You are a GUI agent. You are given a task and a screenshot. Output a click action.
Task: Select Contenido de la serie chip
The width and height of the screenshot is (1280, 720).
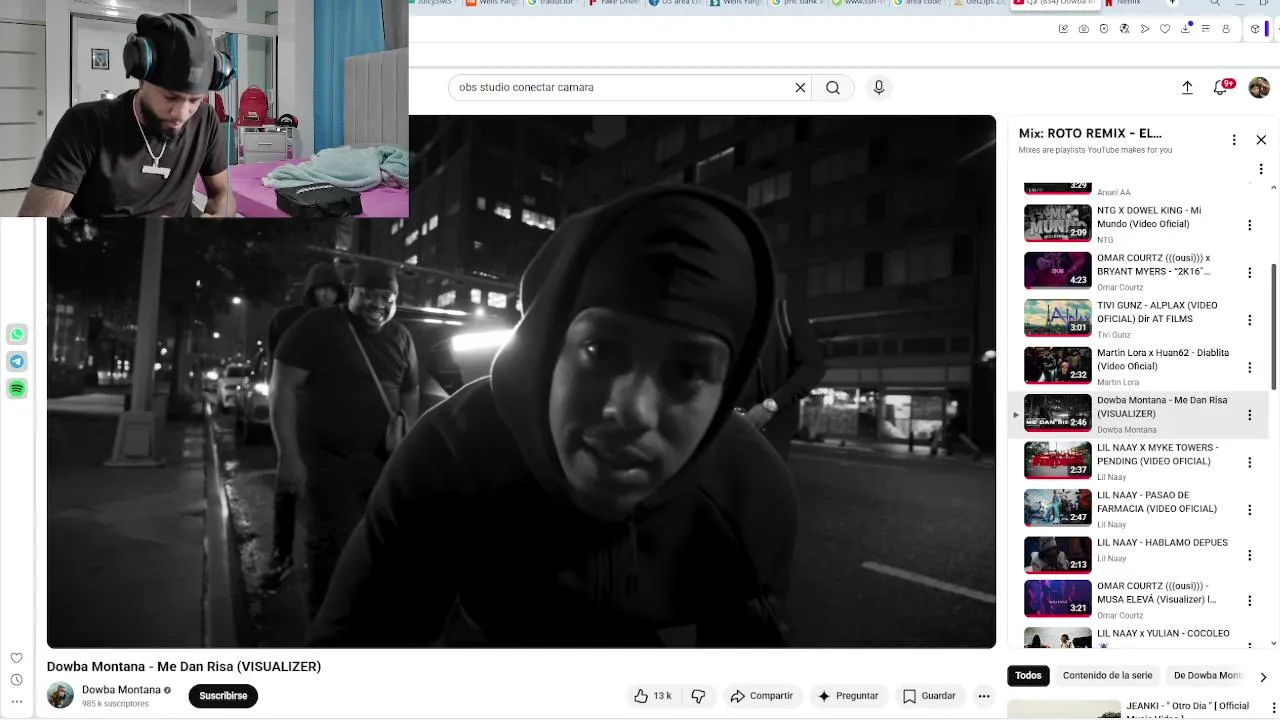tap(1107, 676)
